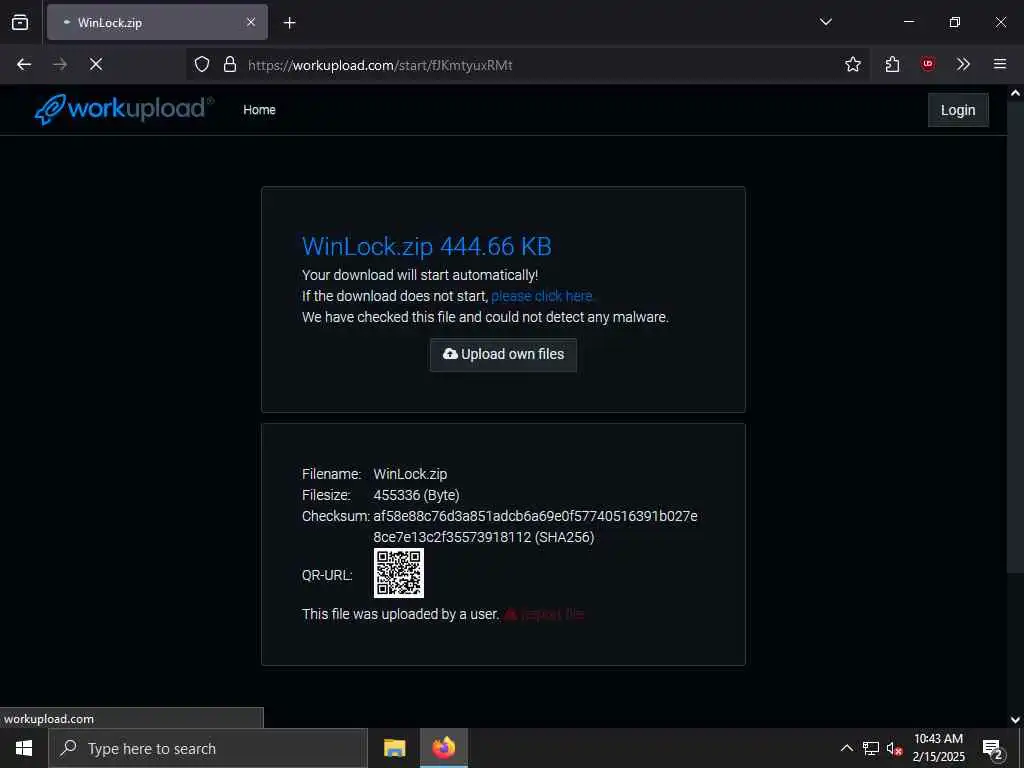Expand more tools overflow chevron
The height and width of the screenshot is (768, 1024).
963,64
